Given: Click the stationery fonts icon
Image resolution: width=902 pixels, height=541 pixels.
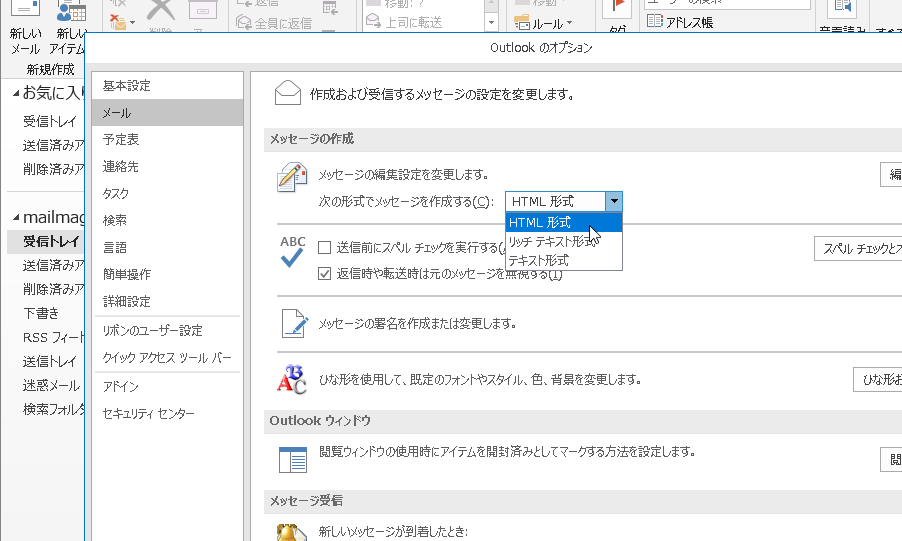Looking at the screenshot, I should 292,379.
